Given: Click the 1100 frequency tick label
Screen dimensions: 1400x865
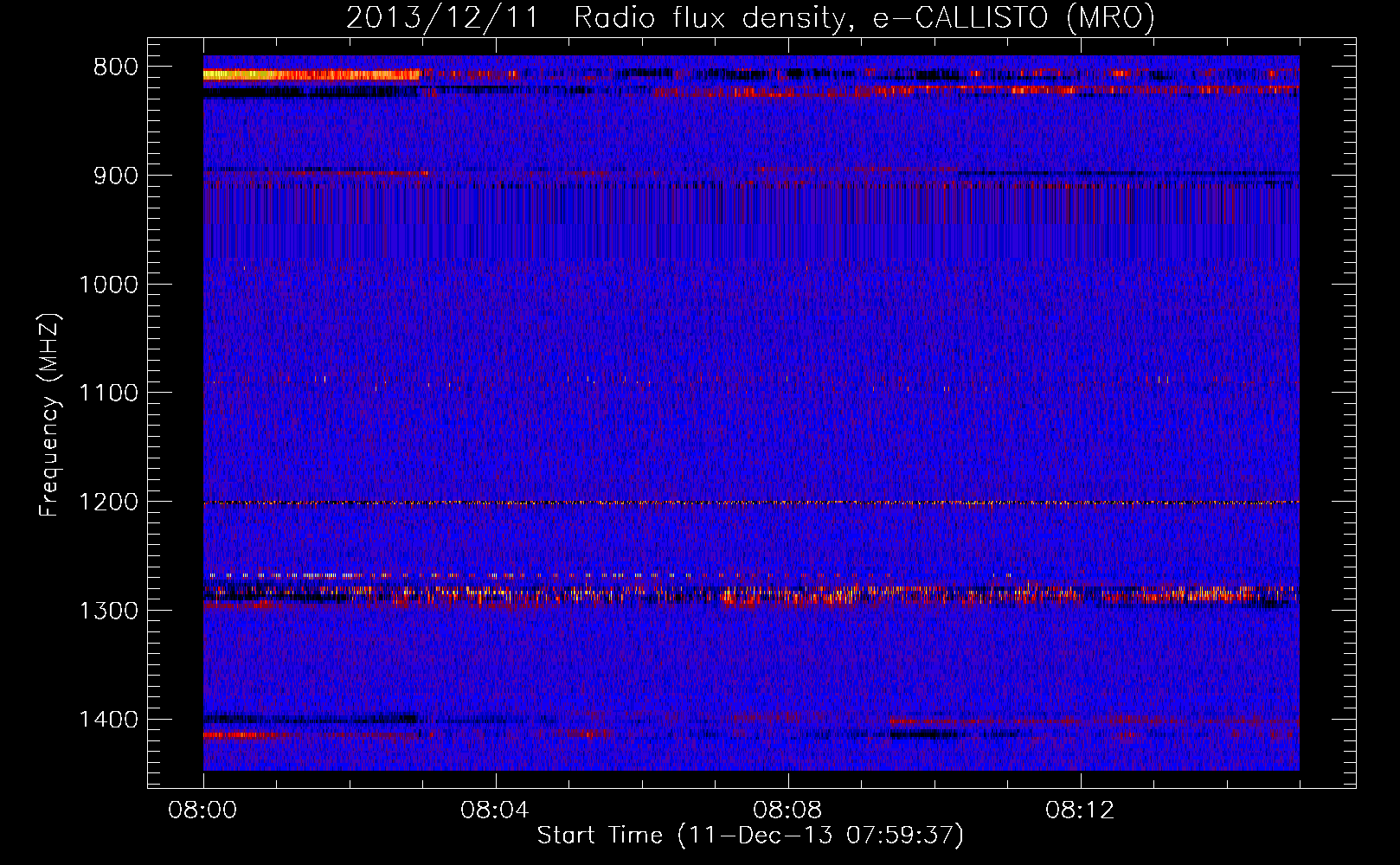Looking at the screenshot, I should (108, 394).
